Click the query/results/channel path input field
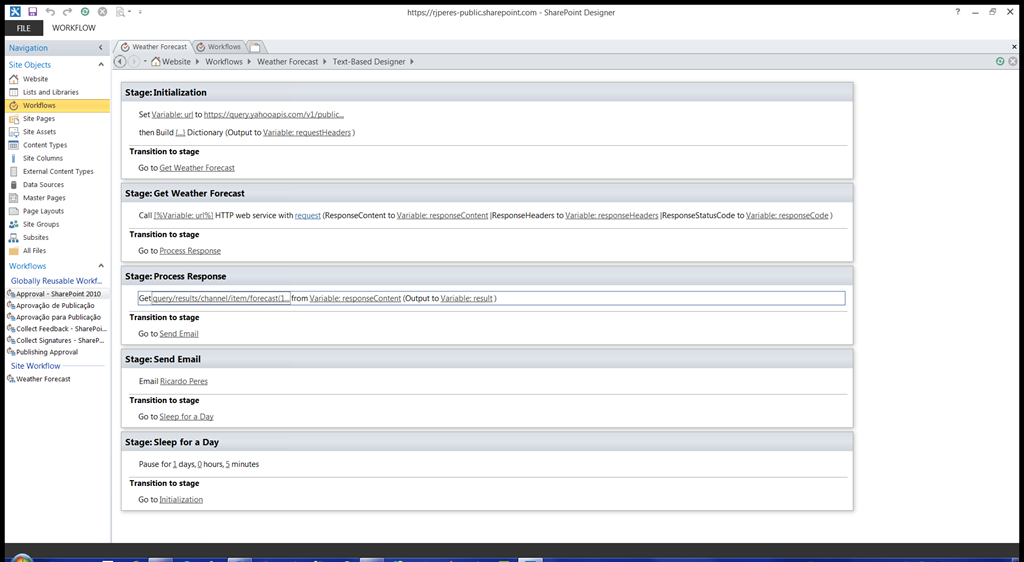 (221, 298)
